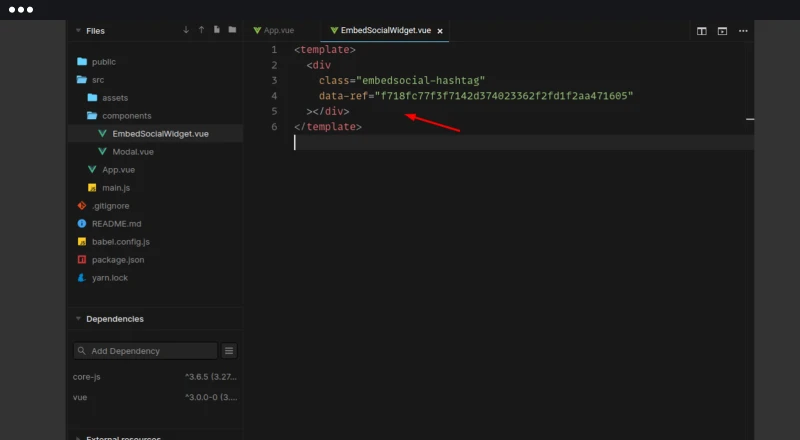Open the preview window icon
This screenshot has width=800, height=440.
coord(722,31)
